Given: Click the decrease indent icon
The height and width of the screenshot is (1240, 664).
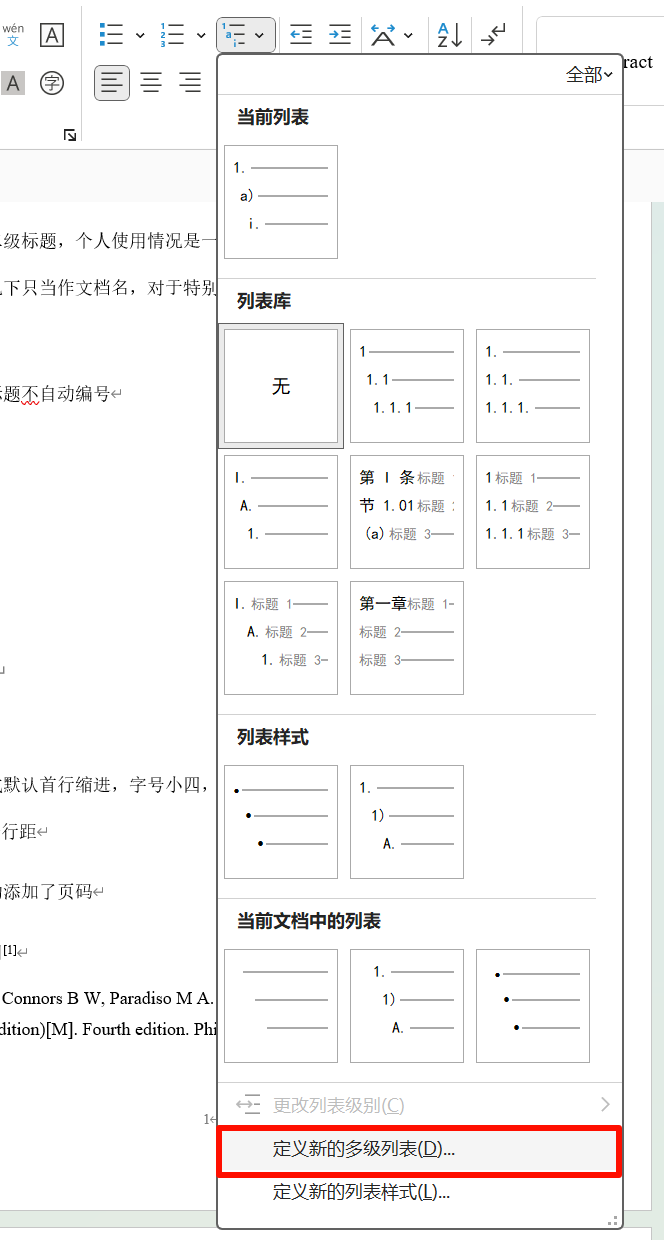Looking at the screenshot, I should click(300, 35).
